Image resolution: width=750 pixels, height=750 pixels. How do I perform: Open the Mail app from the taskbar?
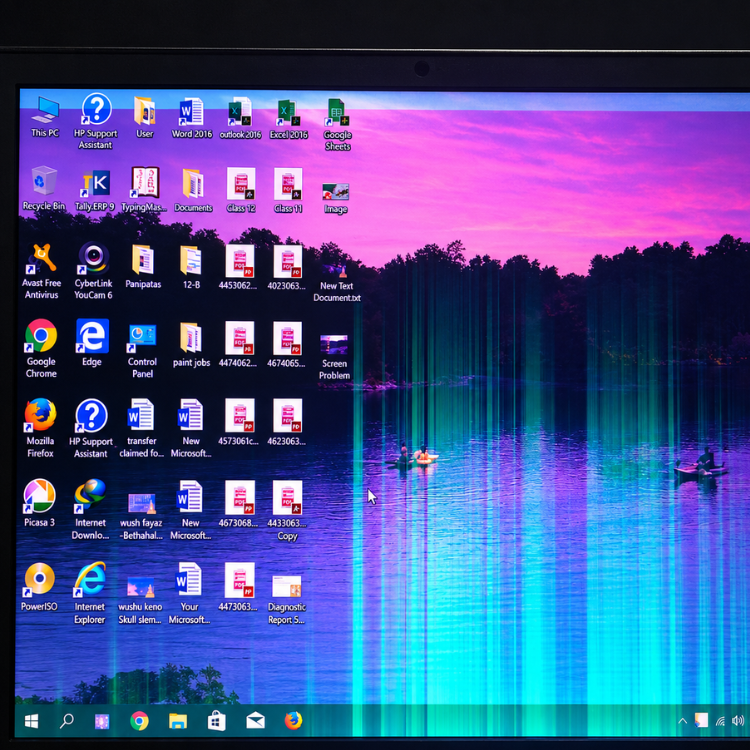tap(255, 720)
